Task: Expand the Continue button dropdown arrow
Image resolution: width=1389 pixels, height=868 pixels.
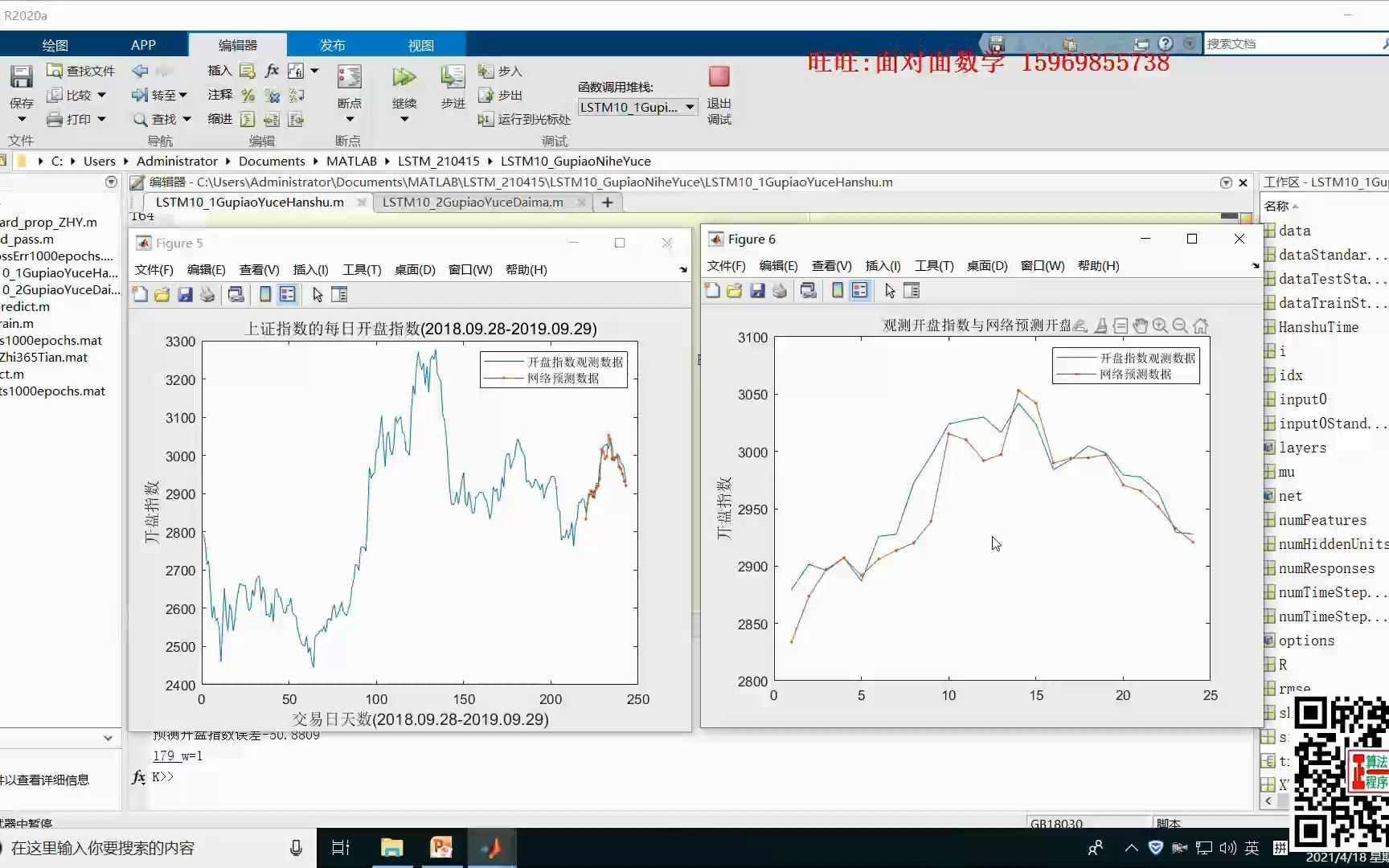Action: click(404, 119)
